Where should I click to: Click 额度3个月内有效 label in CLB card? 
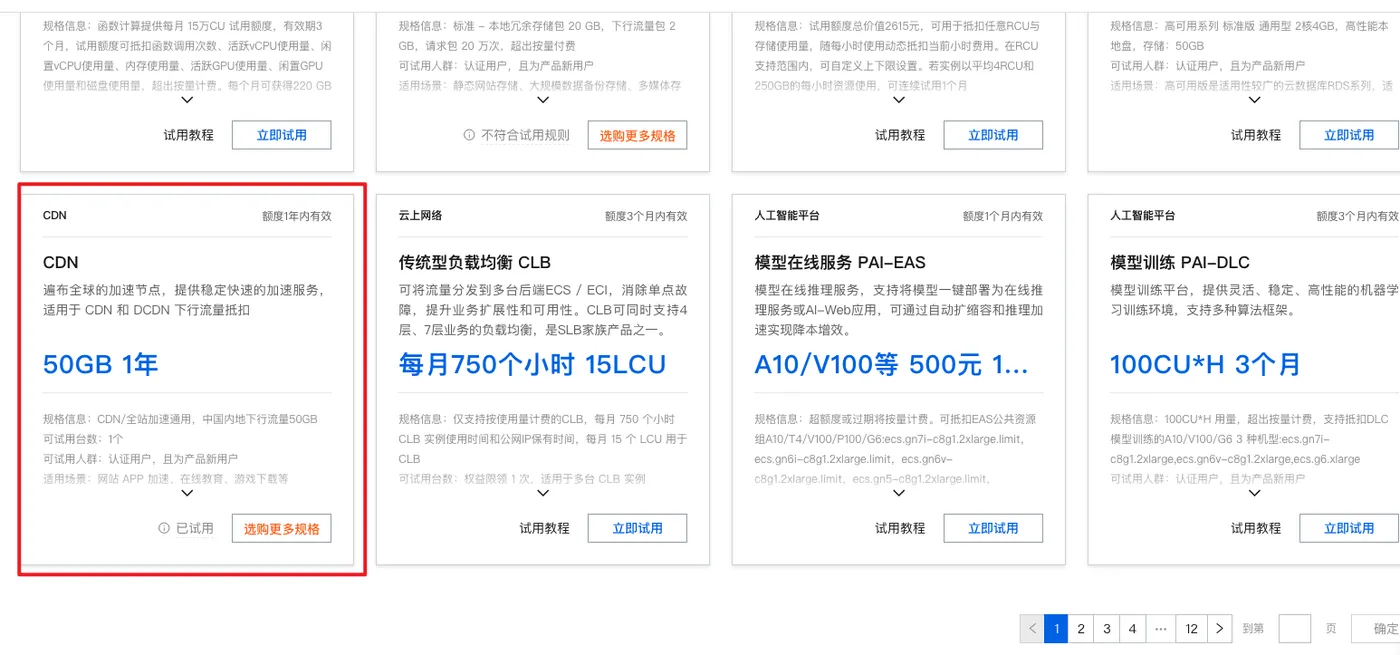646,216
